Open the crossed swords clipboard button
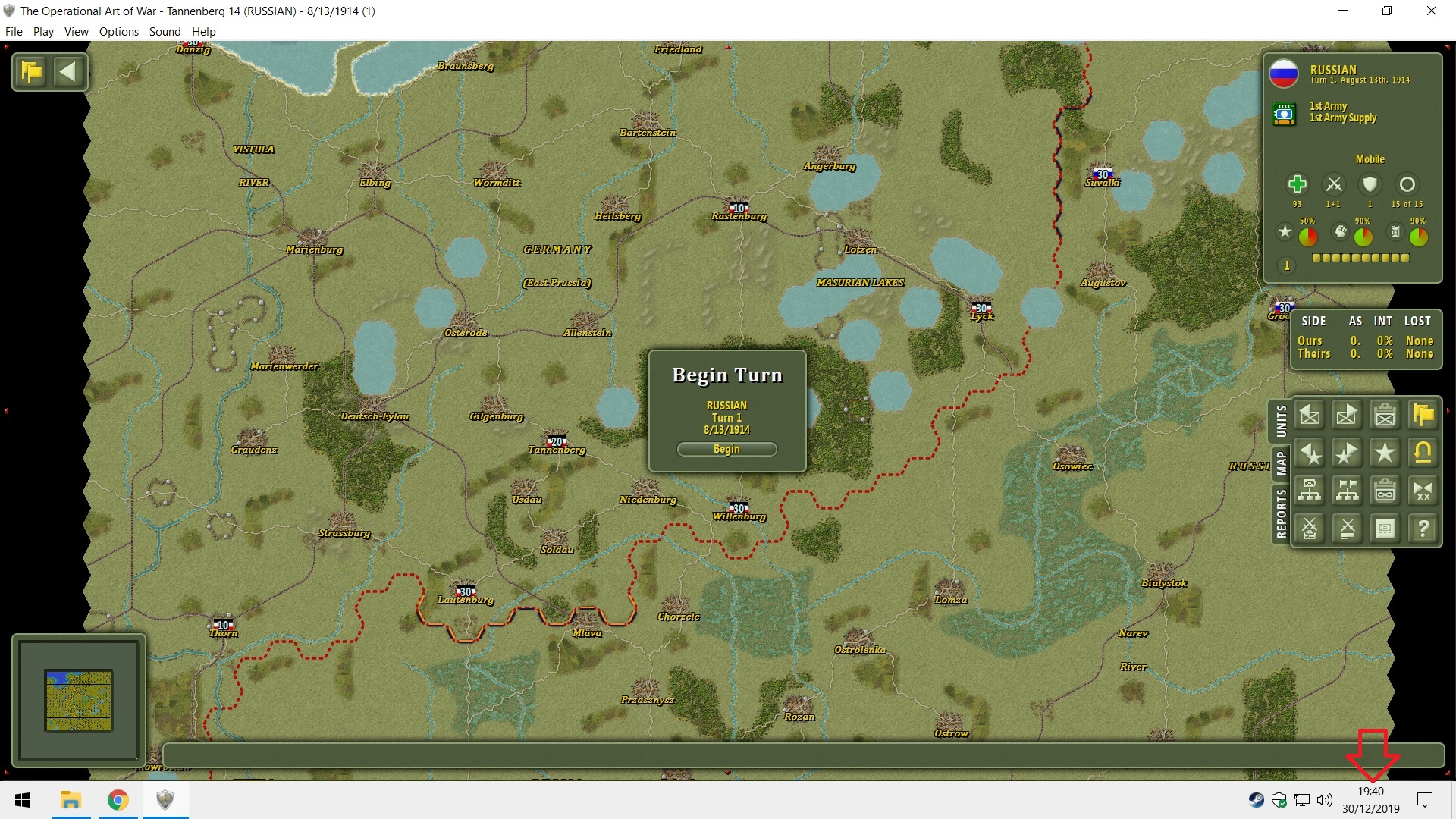 tap(1310, 529)
